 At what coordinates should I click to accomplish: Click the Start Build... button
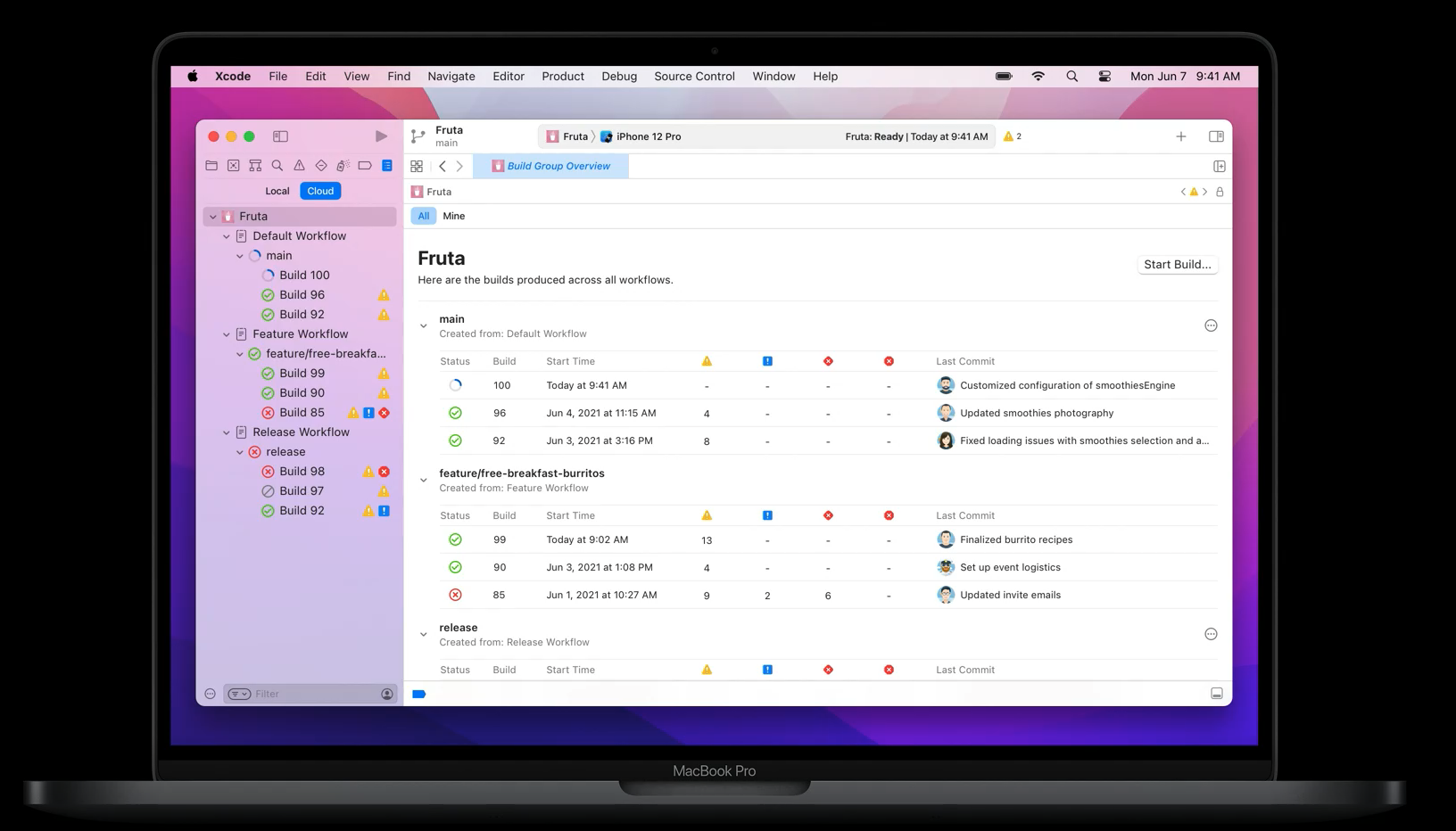(x=1178, y=265)
